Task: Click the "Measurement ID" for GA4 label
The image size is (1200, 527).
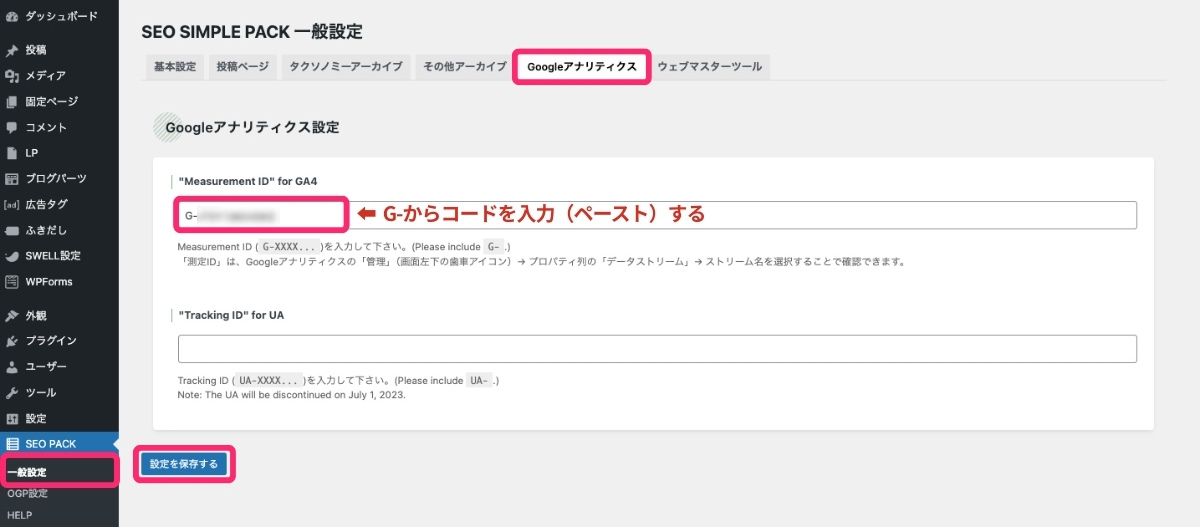Action: 248,180
